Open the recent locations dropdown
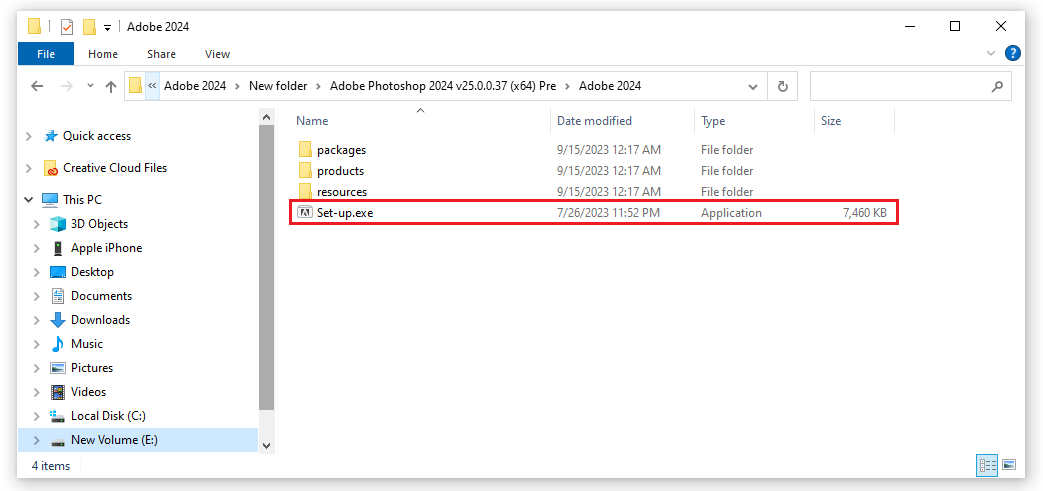 click(90, 86)
